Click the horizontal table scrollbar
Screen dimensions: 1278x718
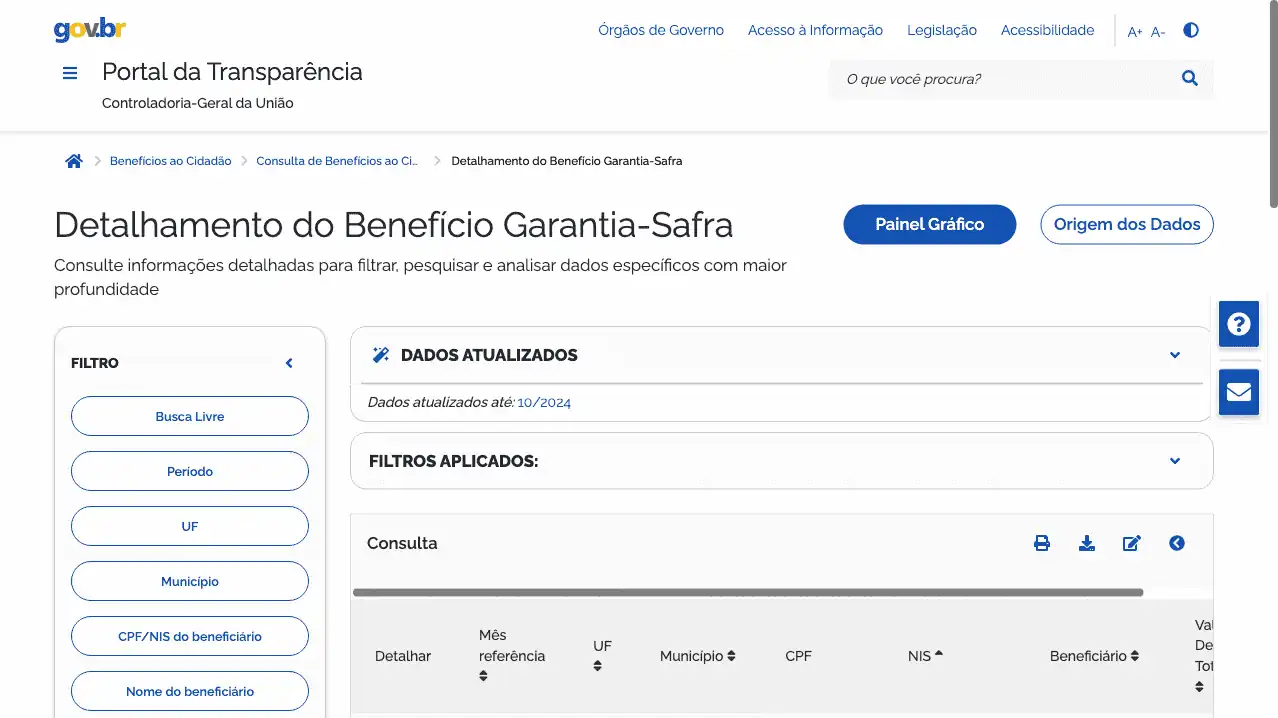(748, 592)
